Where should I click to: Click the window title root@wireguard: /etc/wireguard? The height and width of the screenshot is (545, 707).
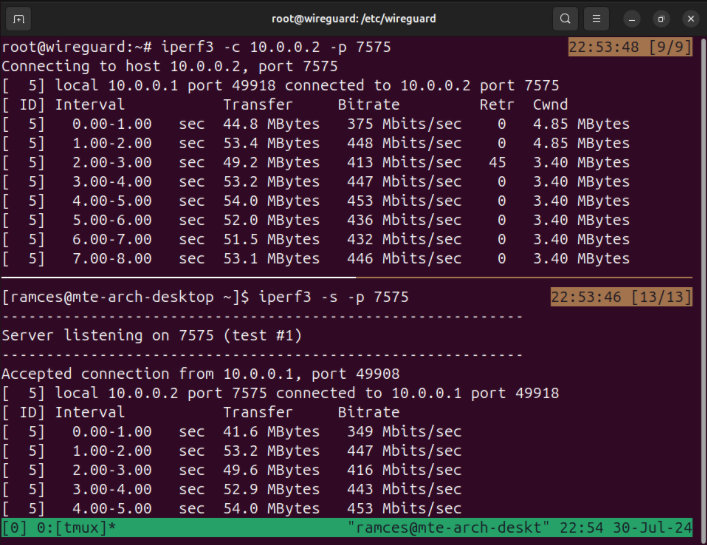pyautogui.click(x=354, y=19)
